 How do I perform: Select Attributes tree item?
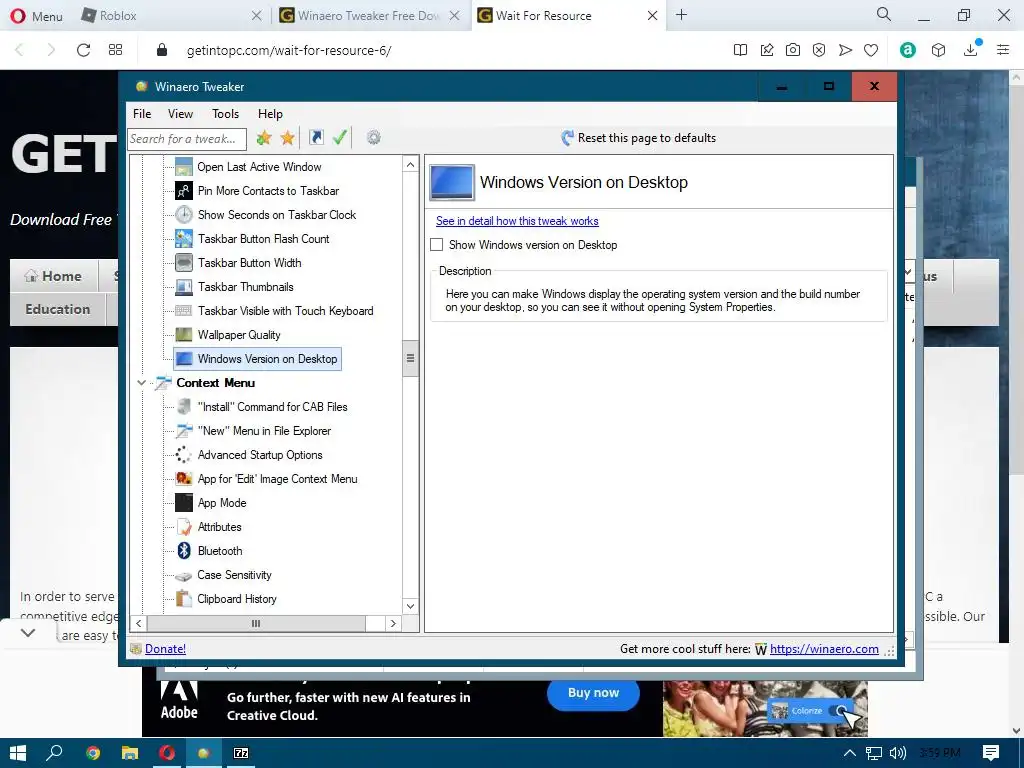click(x=219, y=527)
